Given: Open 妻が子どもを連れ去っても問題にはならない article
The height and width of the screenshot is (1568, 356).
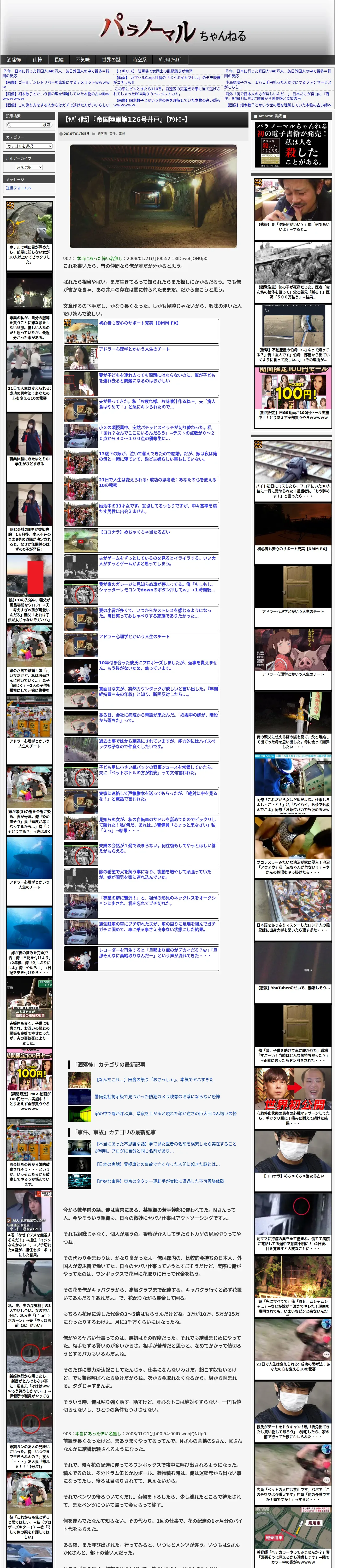Looking at the screenshot, I should click(x=157, y=378).
